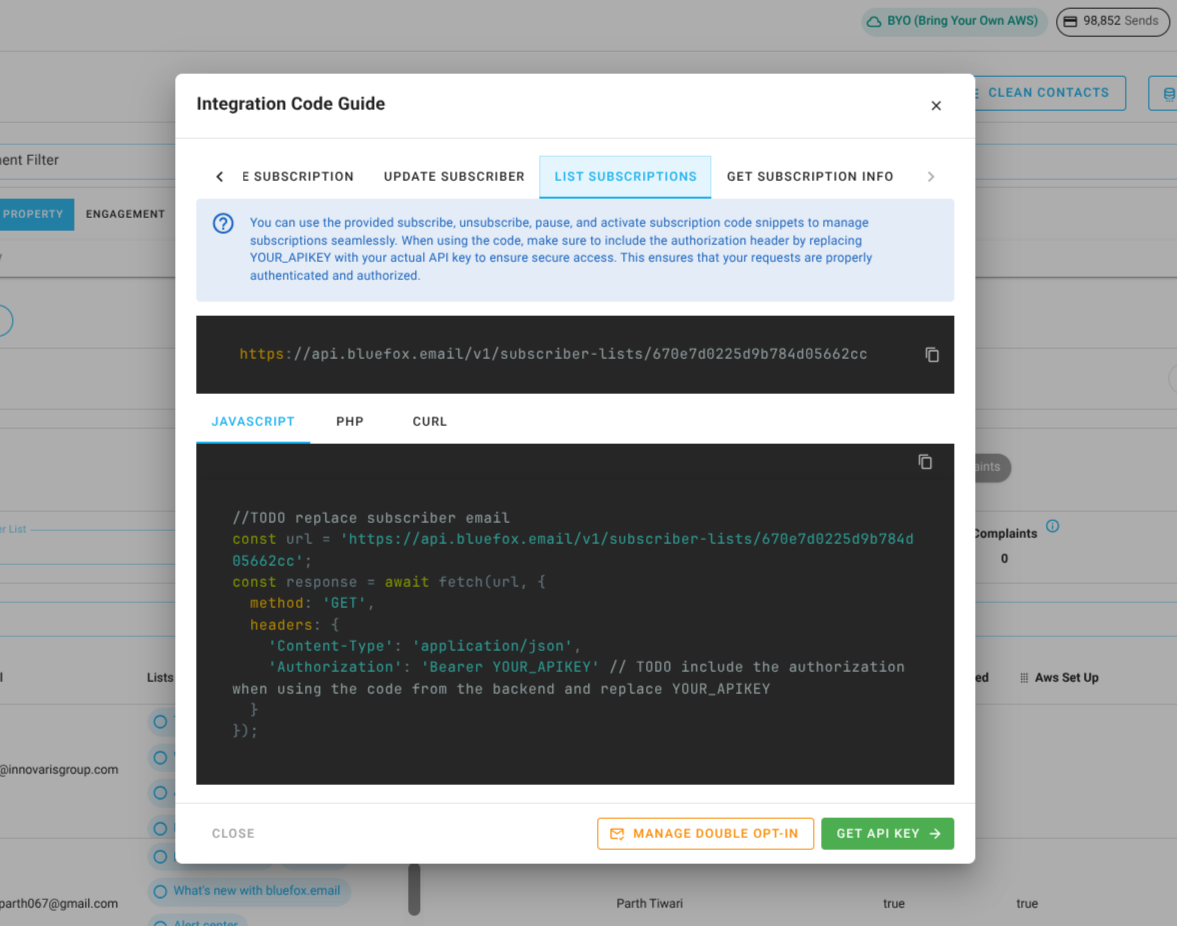Click the Get API Key button
1177x926 pixels.
[887, 834]
